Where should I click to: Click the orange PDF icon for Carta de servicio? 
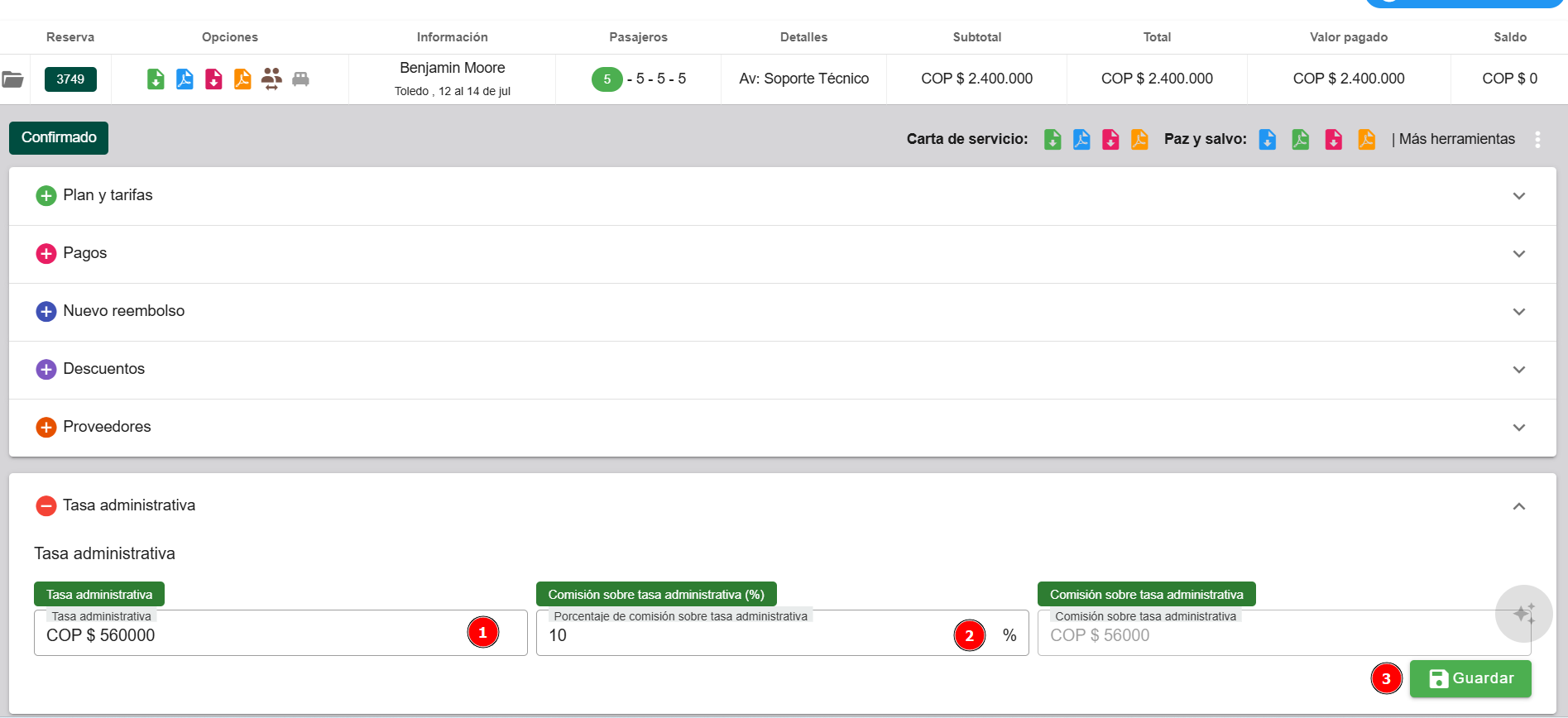1139,140
